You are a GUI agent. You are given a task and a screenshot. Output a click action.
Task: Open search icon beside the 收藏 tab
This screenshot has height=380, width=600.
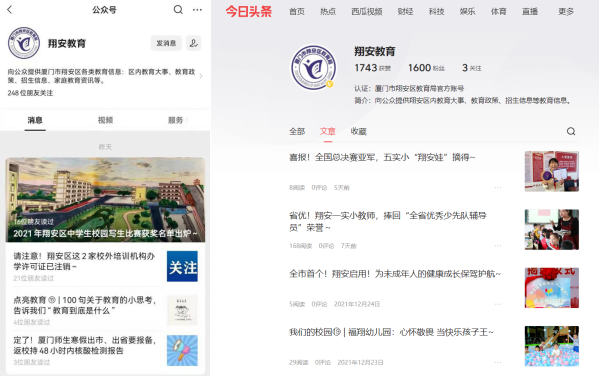[571, 131]
